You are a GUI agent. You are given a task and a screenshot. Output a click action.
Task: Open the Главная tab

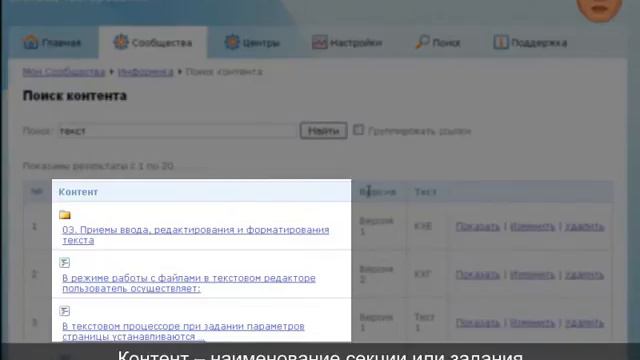click(x=52, y=42)
